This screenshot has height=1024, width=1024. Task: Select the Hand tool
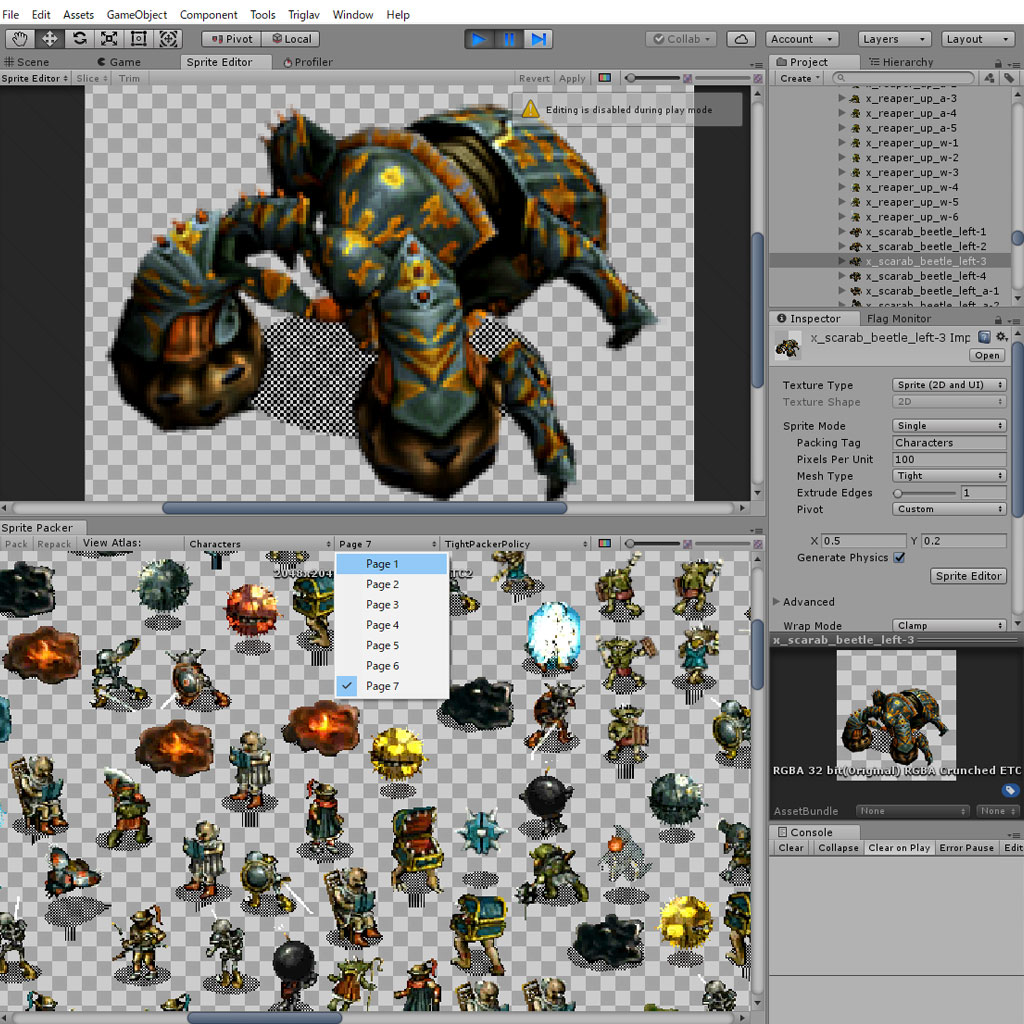[x=20, y=39]
